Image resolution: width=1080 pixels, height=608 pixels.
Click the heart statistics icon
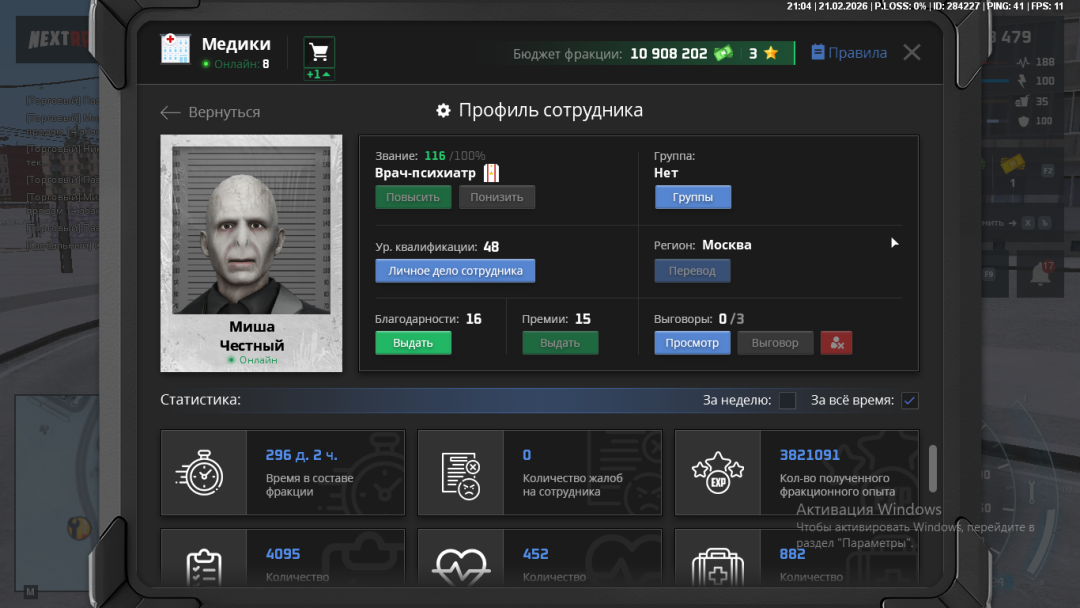pos(461,565)
